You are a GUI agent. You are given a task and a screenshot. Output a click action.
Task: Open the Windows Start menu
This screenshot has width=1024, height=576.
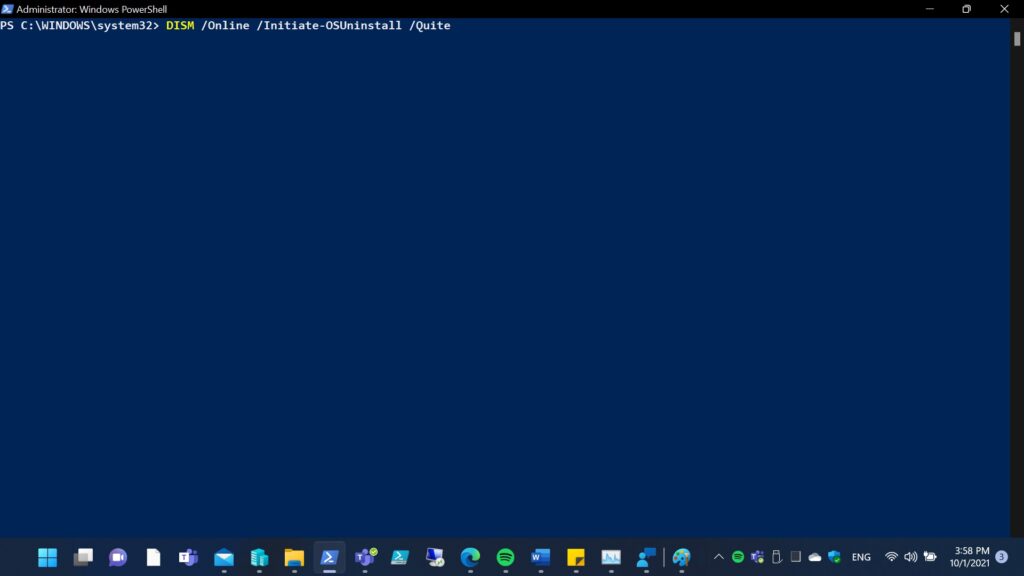[x=47, y=557]
